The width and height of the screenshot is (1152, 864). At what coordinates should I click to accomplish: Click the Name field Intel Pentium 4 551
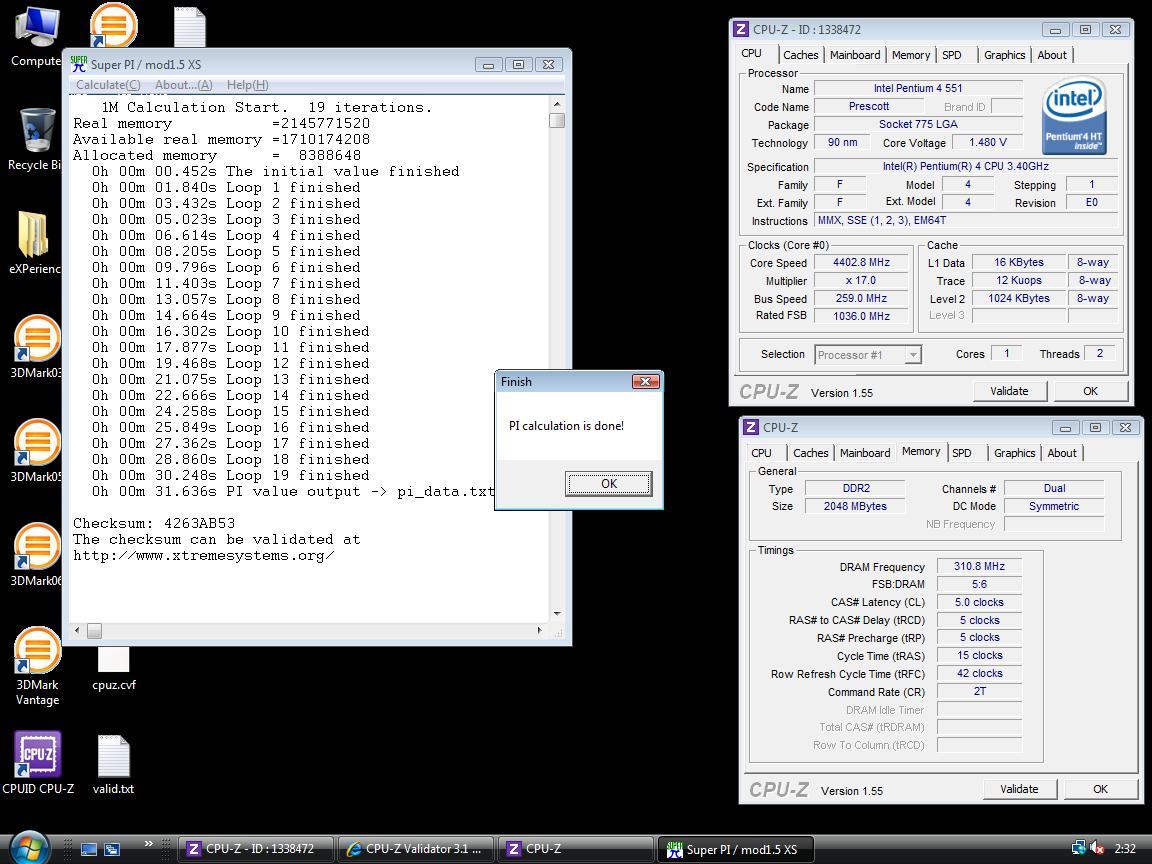918,88
